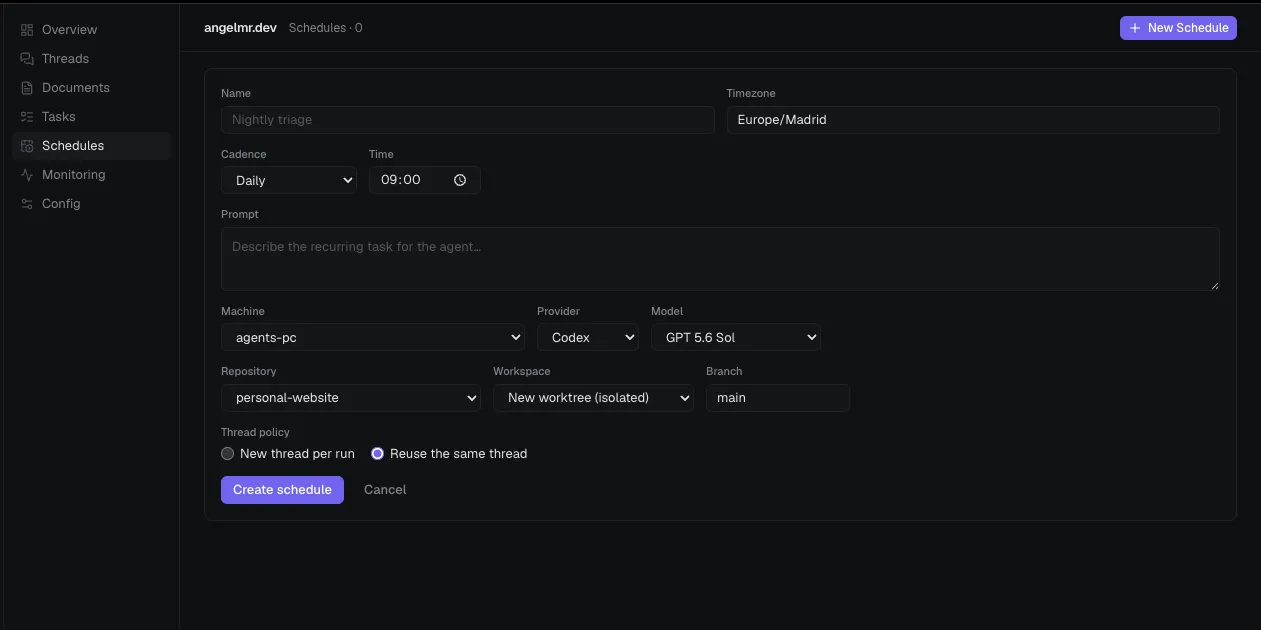The image size is (1261, 630).
Task: Click the Branch field containing main
Action: pyautogui.click(x=778, y=398)
